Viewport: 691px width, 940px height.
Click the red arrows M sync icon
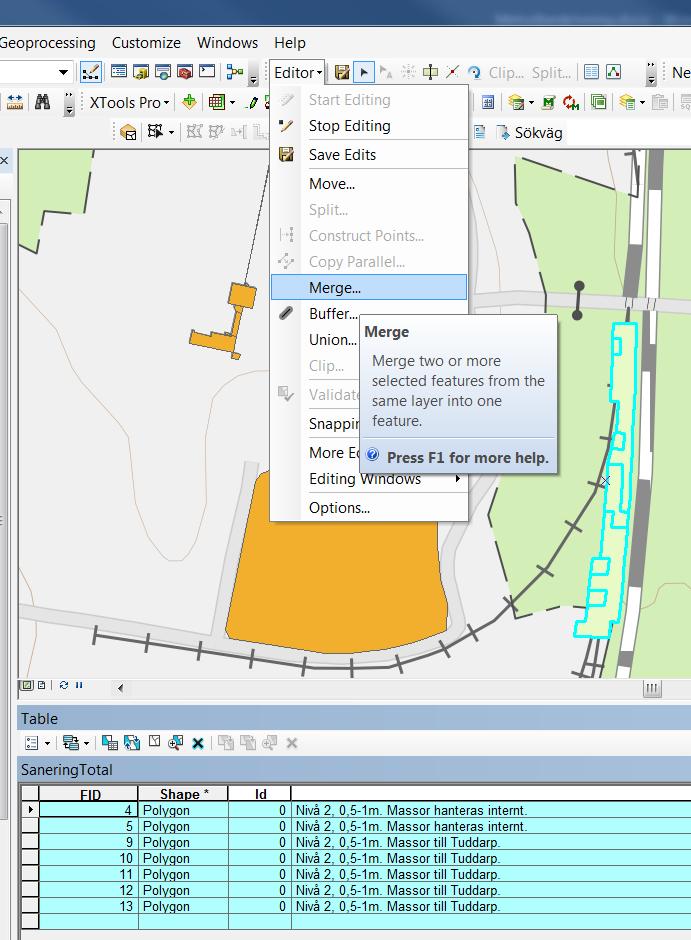[x=571, y=103]
